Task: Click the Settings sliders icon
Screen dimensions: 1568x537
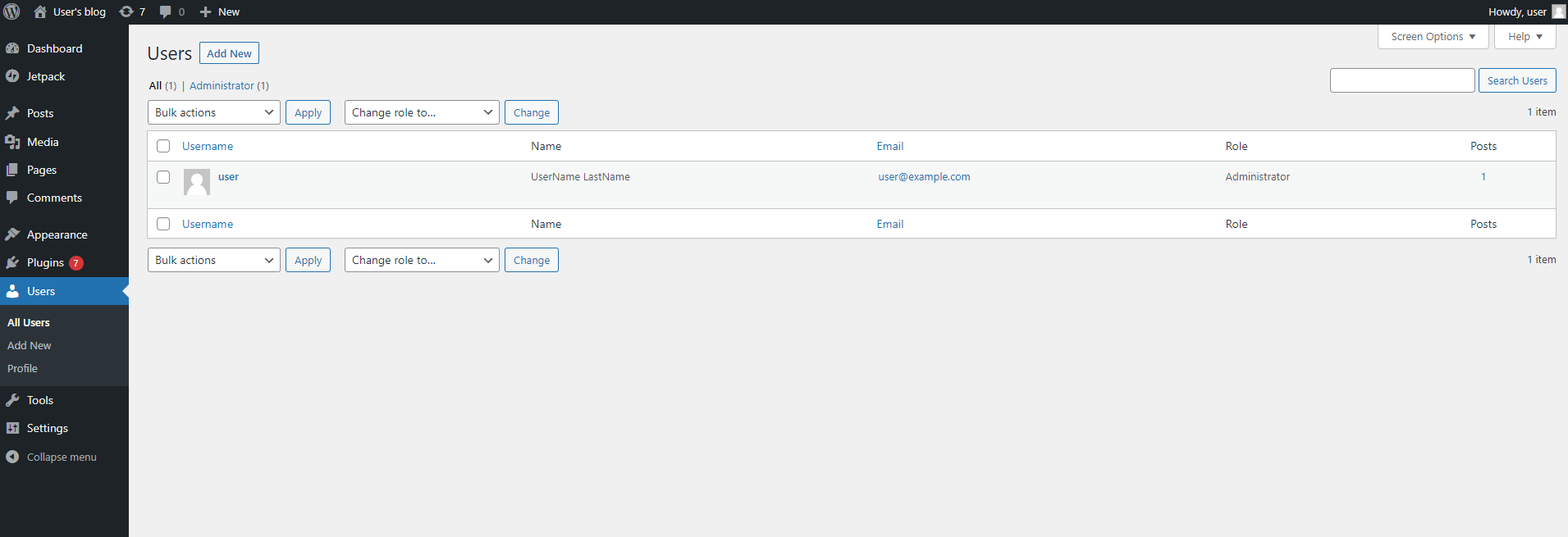Action: tap(12, 428)
